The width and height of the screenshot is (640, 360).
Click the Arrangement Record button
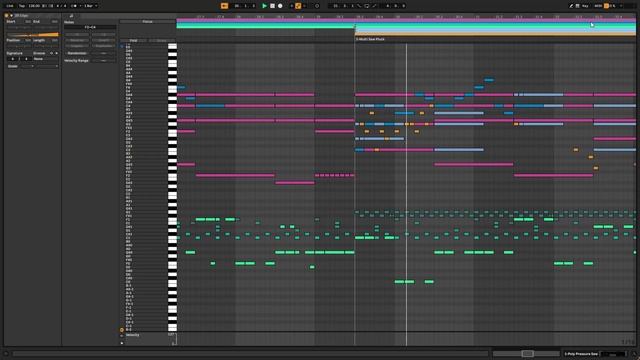(x=280, y=6)
